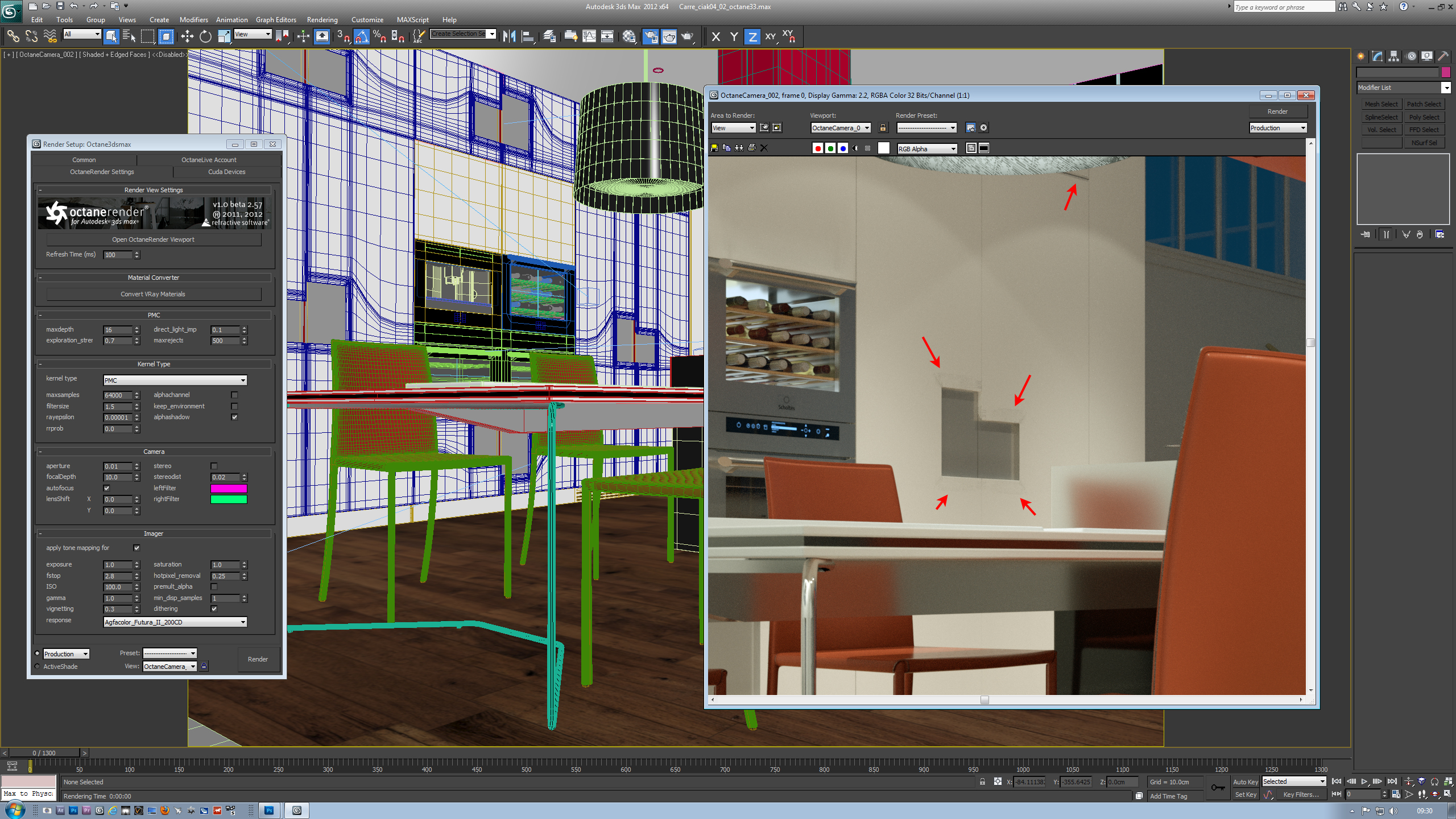Click the magenta leftFilter color swatch
This screenshot has width=1456, height=819.
[229, 488]
